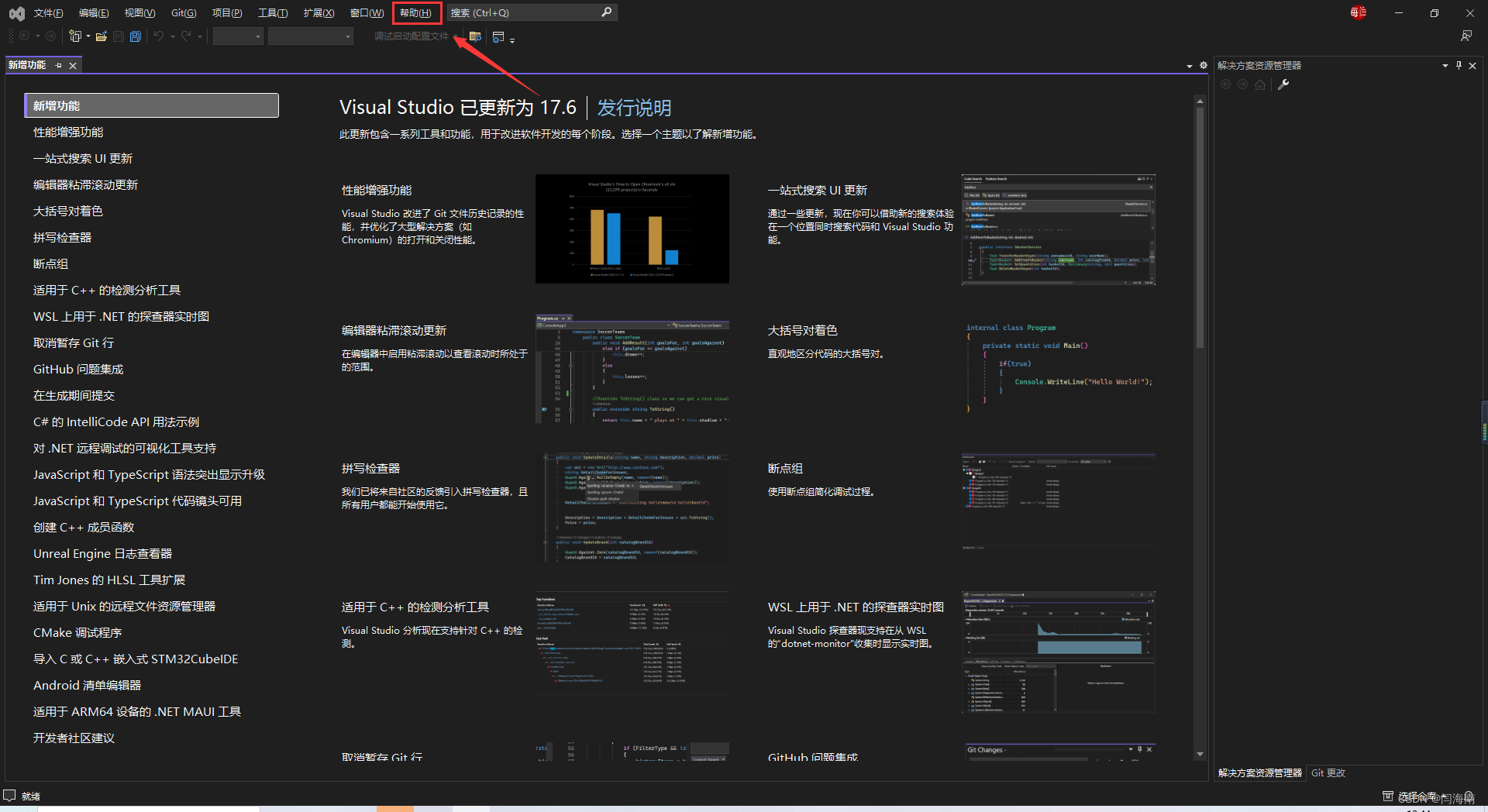Click the window layout icon in toolbar
Viewport: 1488px width, 812px height.
coord(498,36)
